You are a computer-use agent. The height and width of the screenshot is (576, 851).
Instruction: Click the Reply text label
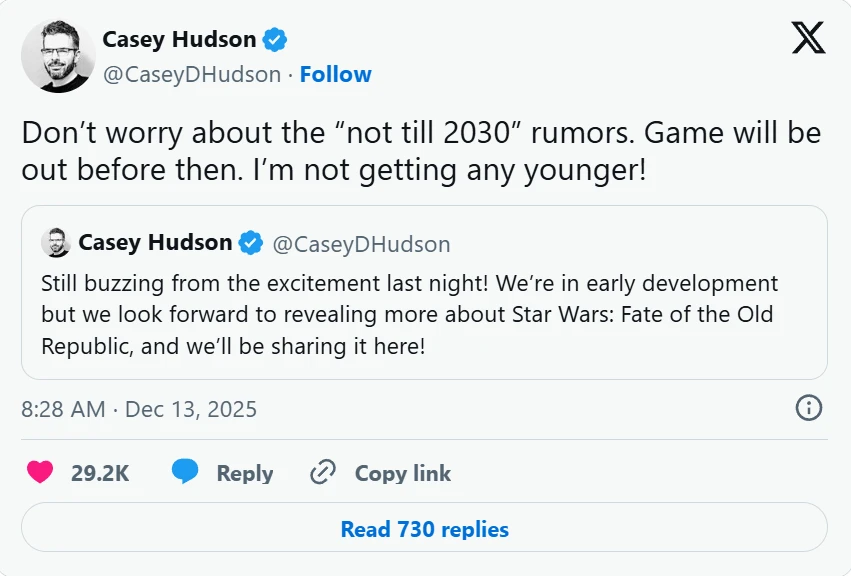(245, 473)
